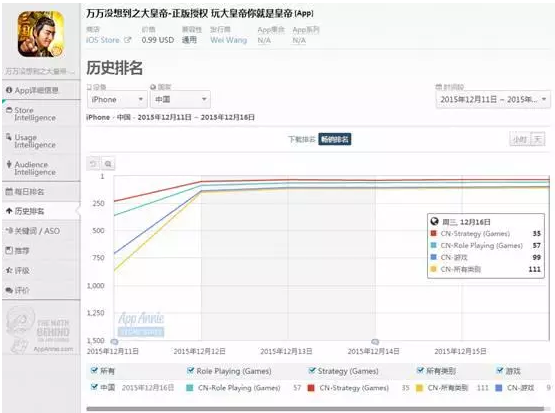Toggle the 所有类别 checkbox
The image size is (555, 413).
[420, 371]
